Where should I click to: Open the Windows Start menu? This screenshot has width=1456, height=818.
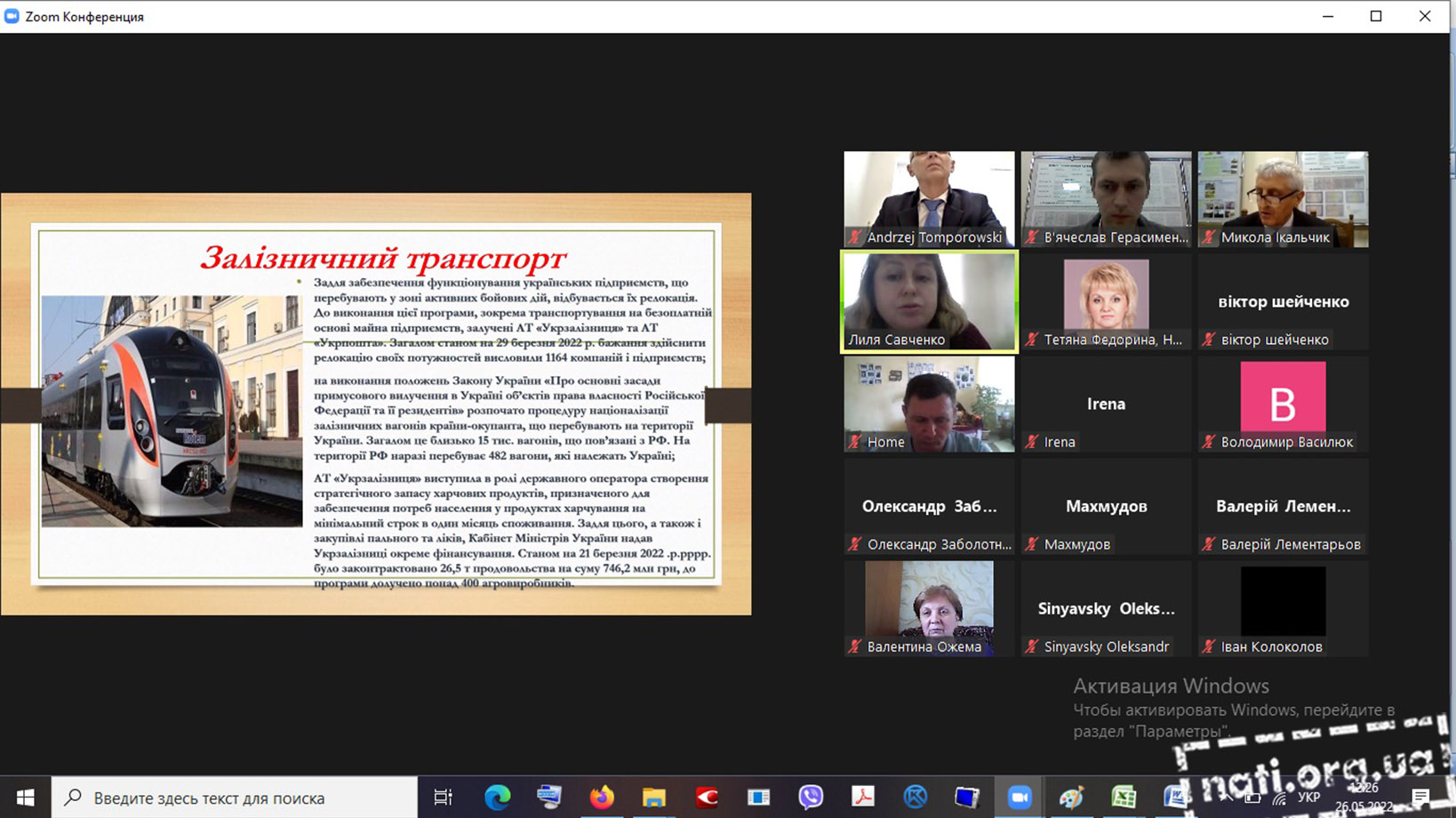(25, 798)
